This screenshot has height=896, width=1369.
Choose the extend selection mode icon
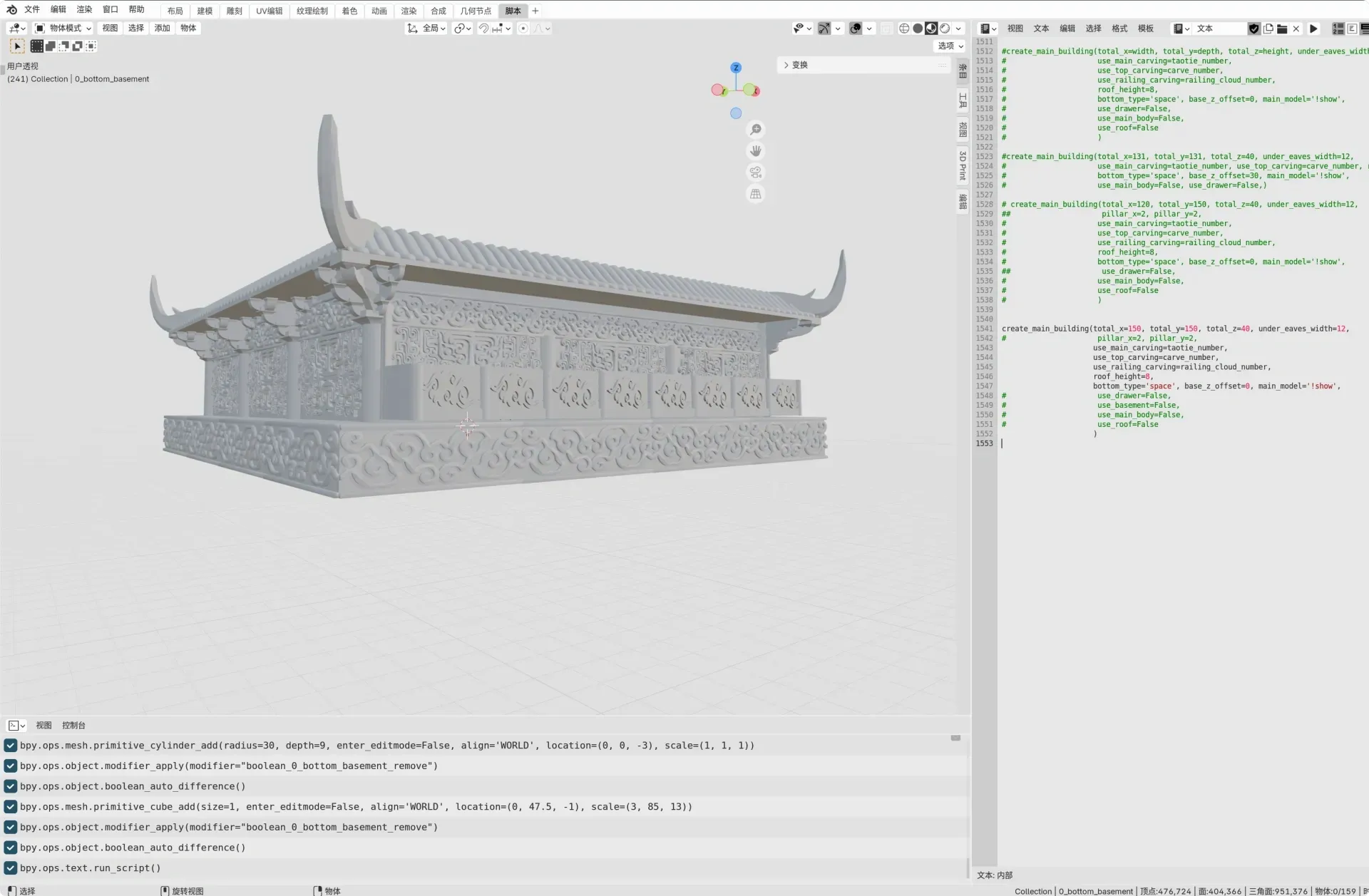pyautogui.click(x=51, y=46)
